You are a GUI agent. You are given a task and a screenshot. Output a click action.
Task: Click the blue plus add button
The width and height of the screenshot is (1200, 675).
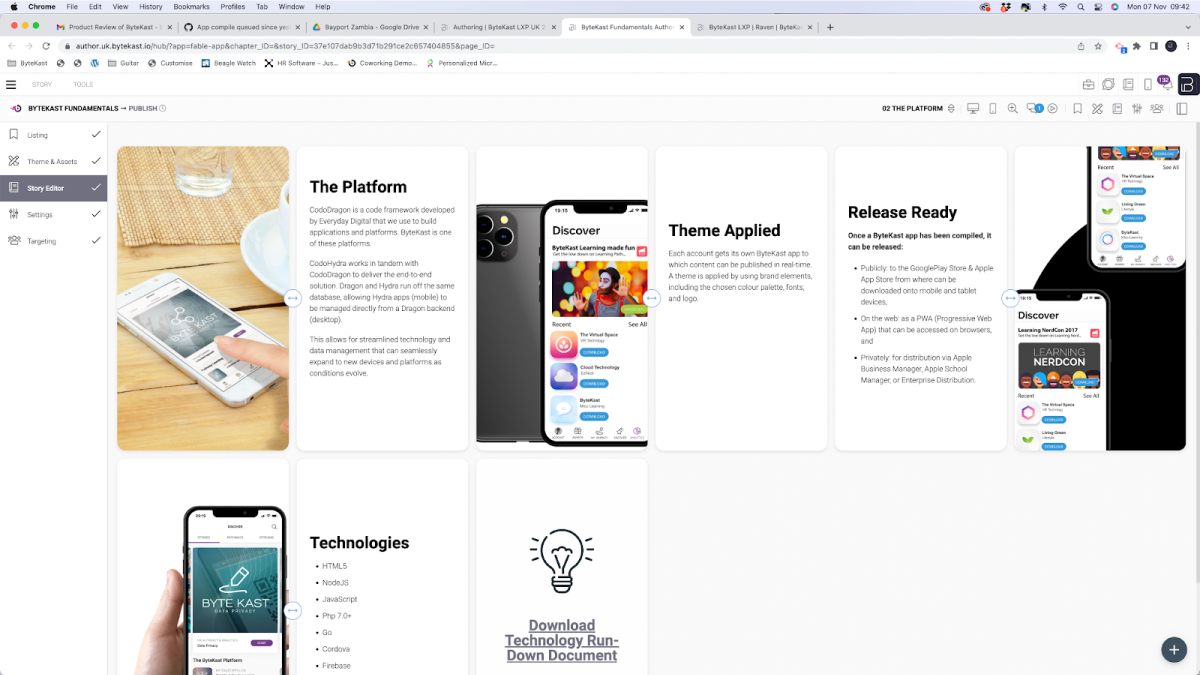(x=1174, y=649)
